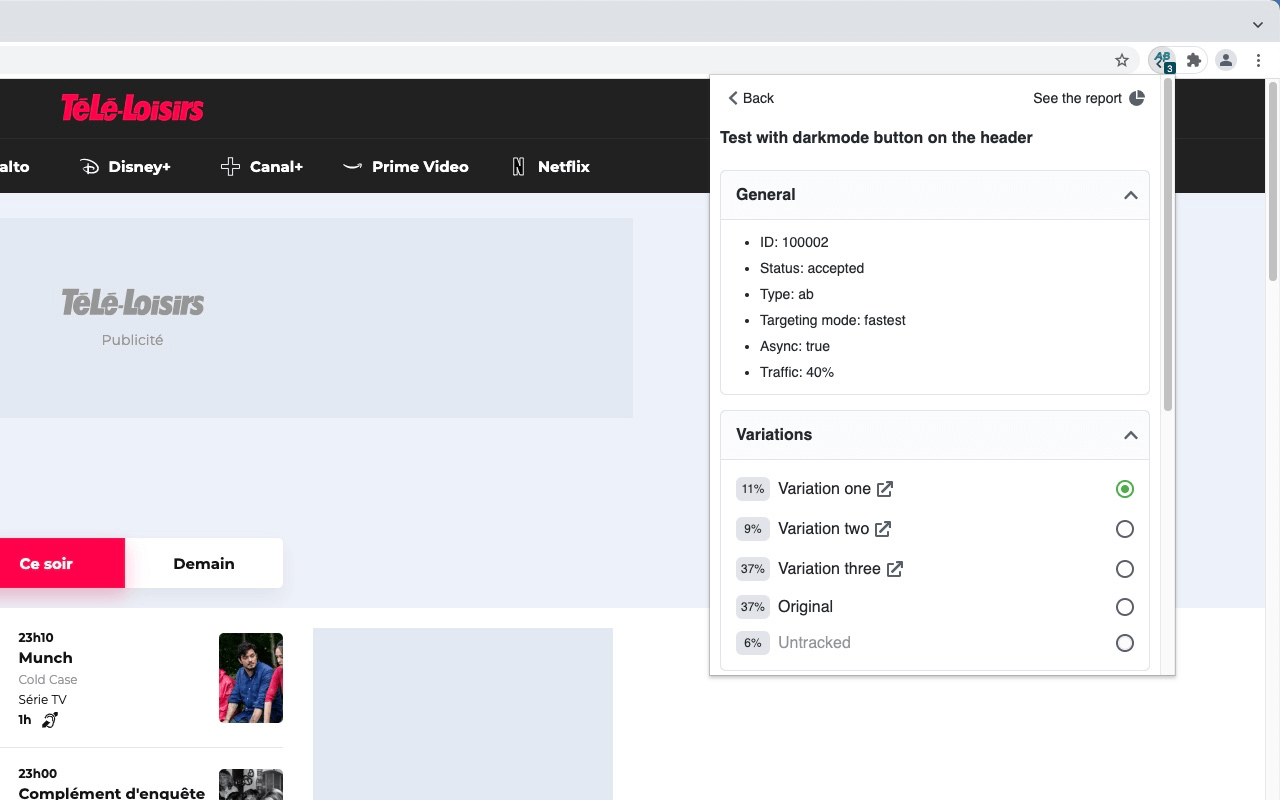Collapse the General section
This screenshot has width=1280, height=800.
[1131, 195]
